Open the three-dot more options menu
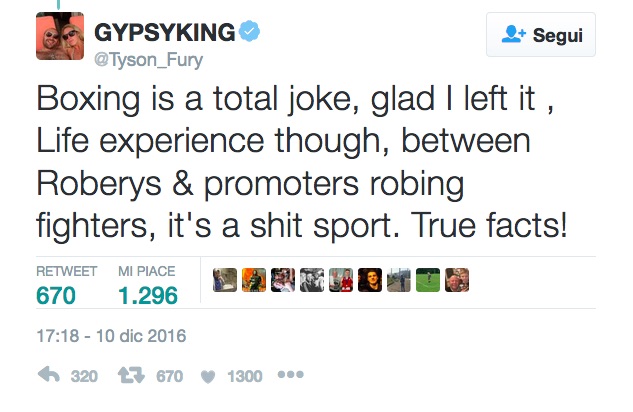 point(290,376)
